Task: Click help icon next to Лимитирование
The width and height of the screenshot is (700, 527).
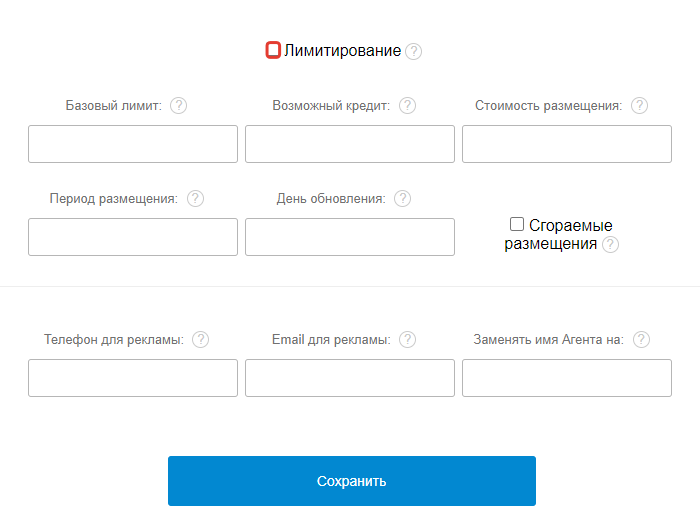Action: click(414, 51)
